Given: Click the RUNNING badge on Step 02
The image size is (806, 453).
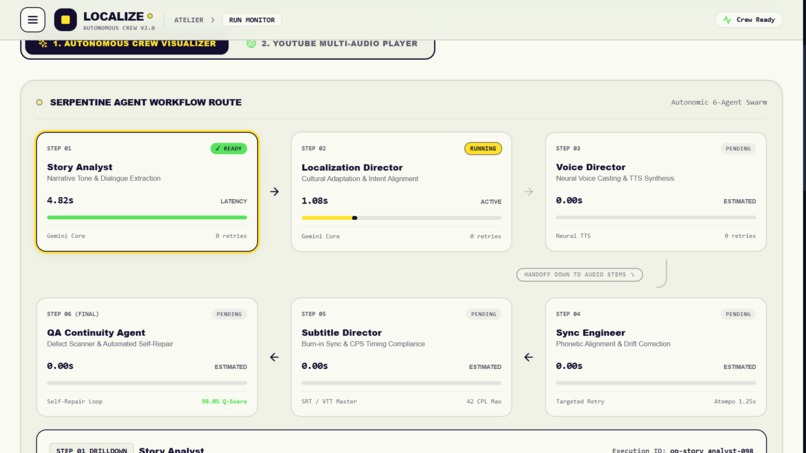Looking at the screenshot, I should (483, 149).
